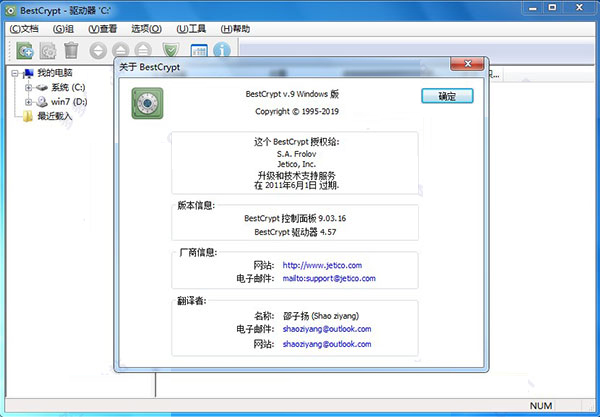Expand the 系统 (C:) tree node
This screenshot has height=417, width=600.
click(x=28, y=88)
